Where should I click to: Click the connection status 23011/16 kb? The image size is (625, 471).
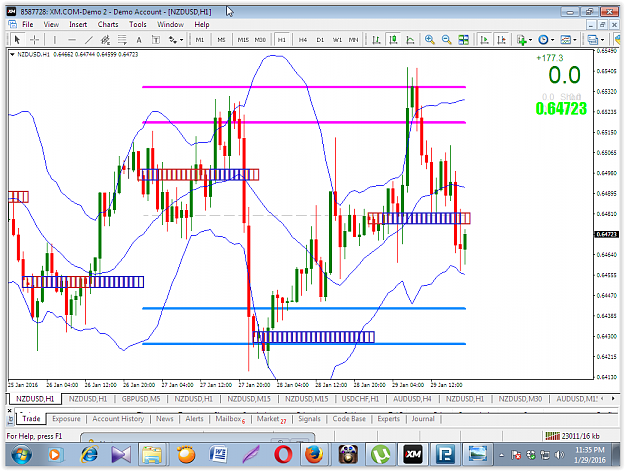coord(572,436)
